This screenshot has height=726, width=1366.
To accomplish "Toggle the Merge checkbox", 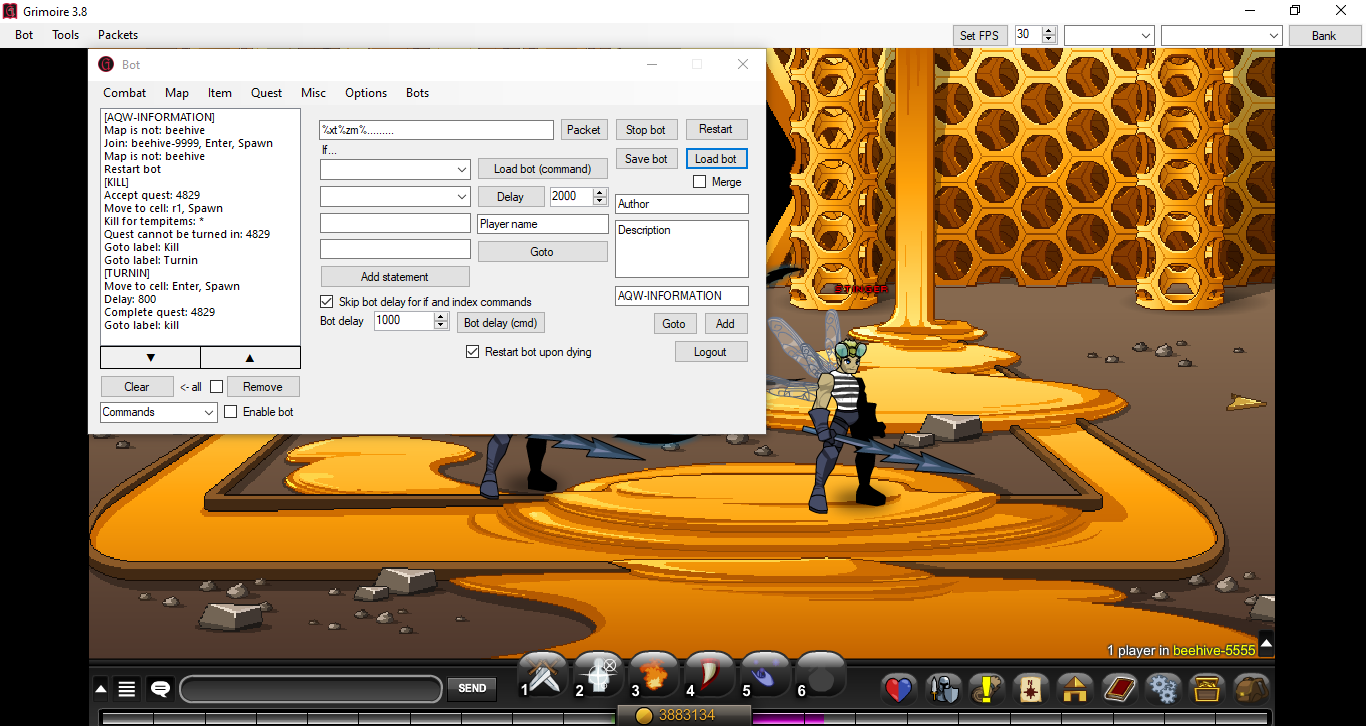I will (x=700, y=182).
